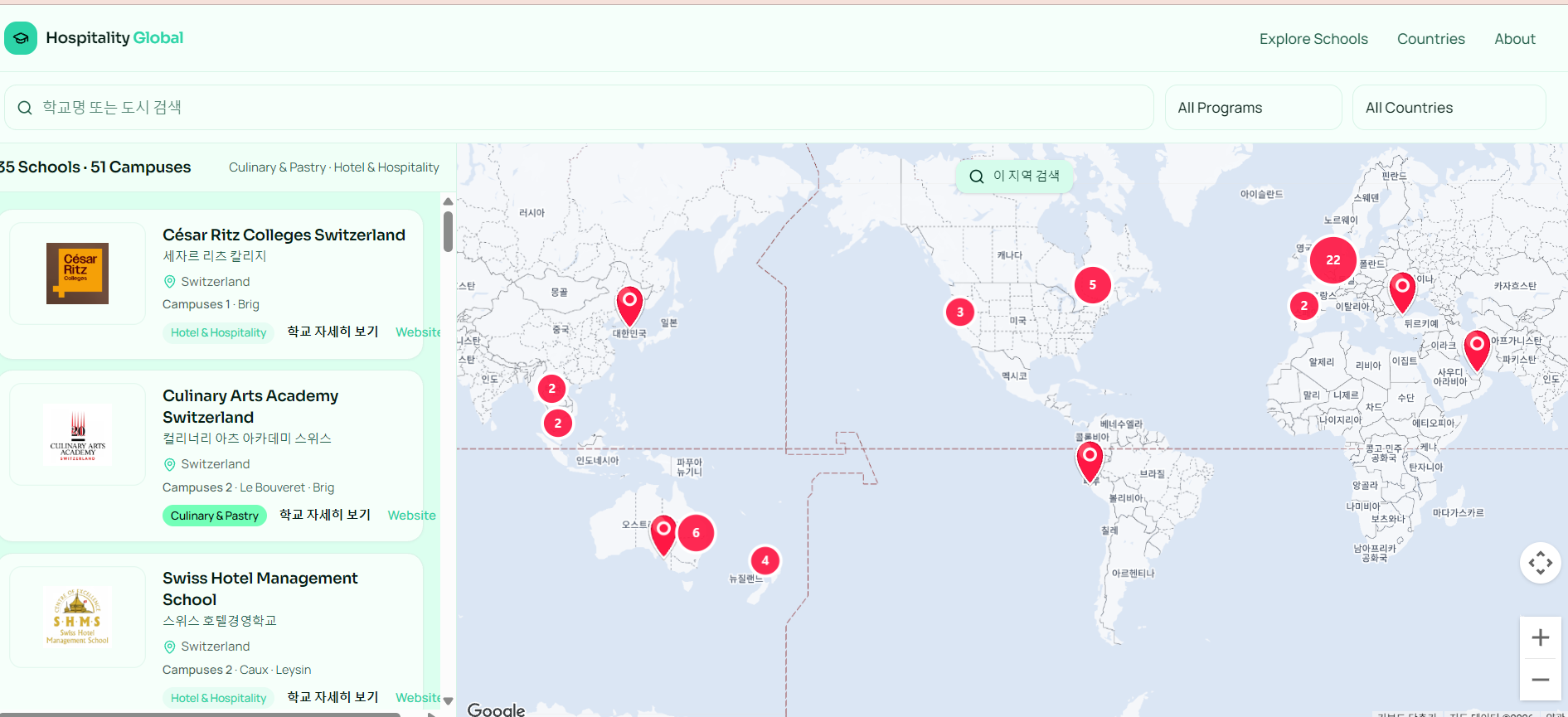
Task: Click Hotel & Hospitality tag on César Ritz card
Action: [x=218, y=332]
